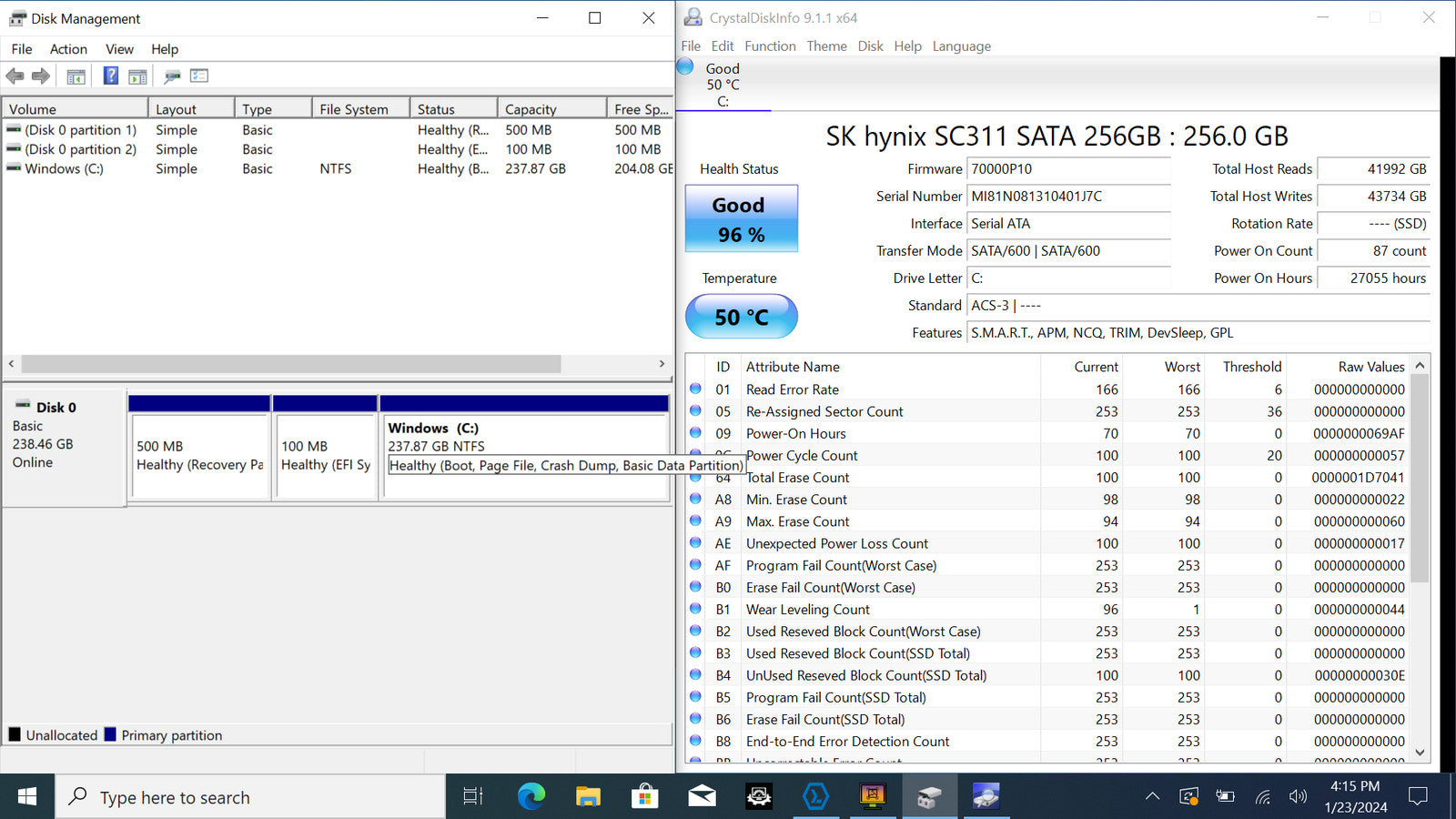Viewport: 1456px width, 819px height.
Task: Click the Power On Count value 87 count
Action: 1373,250
